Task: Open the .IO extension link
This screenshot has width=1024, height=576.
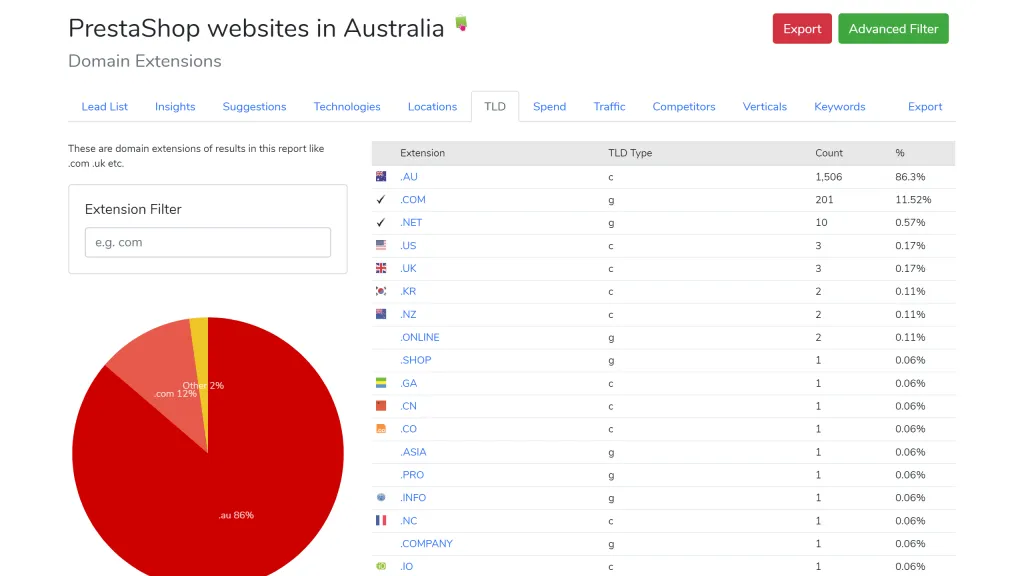Action: click(406, 566)
